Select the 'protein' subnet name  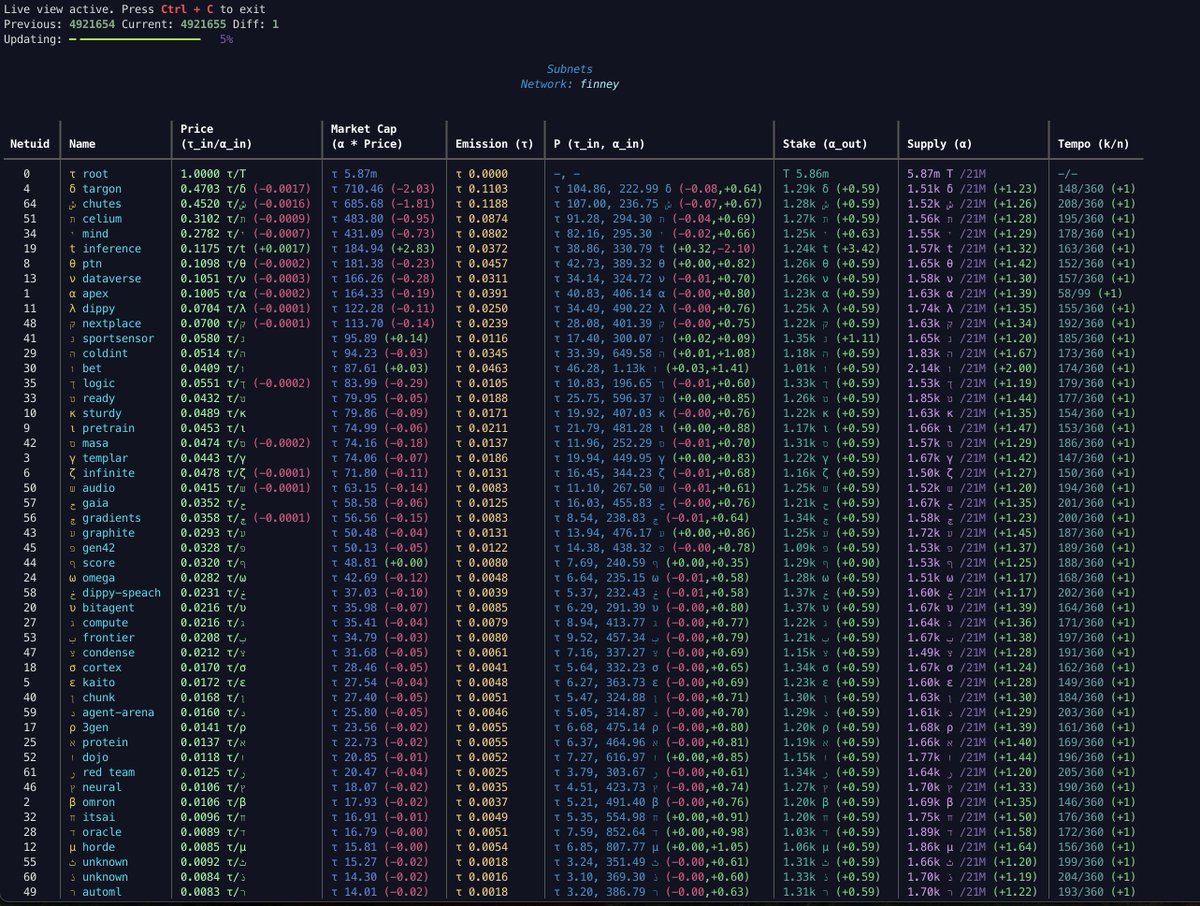coord(105,742)
